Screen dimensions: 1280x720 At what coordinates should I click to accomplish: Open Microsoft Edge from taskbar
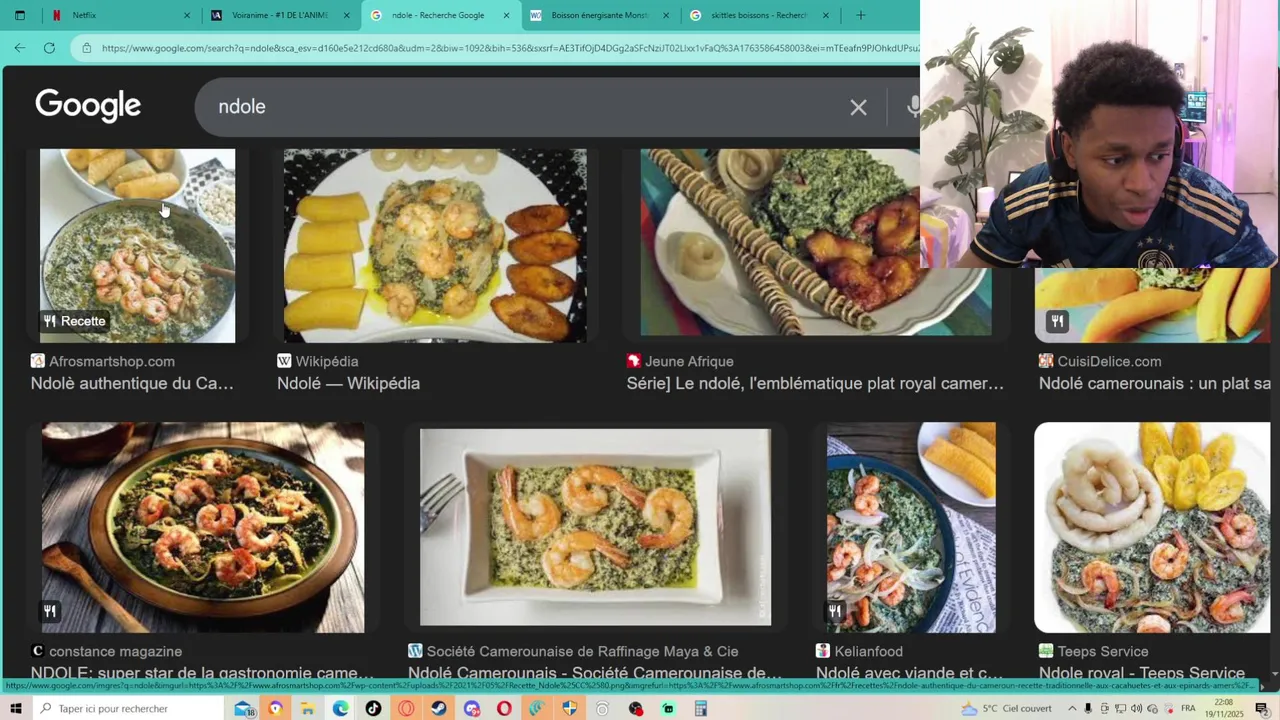point(341,709)
